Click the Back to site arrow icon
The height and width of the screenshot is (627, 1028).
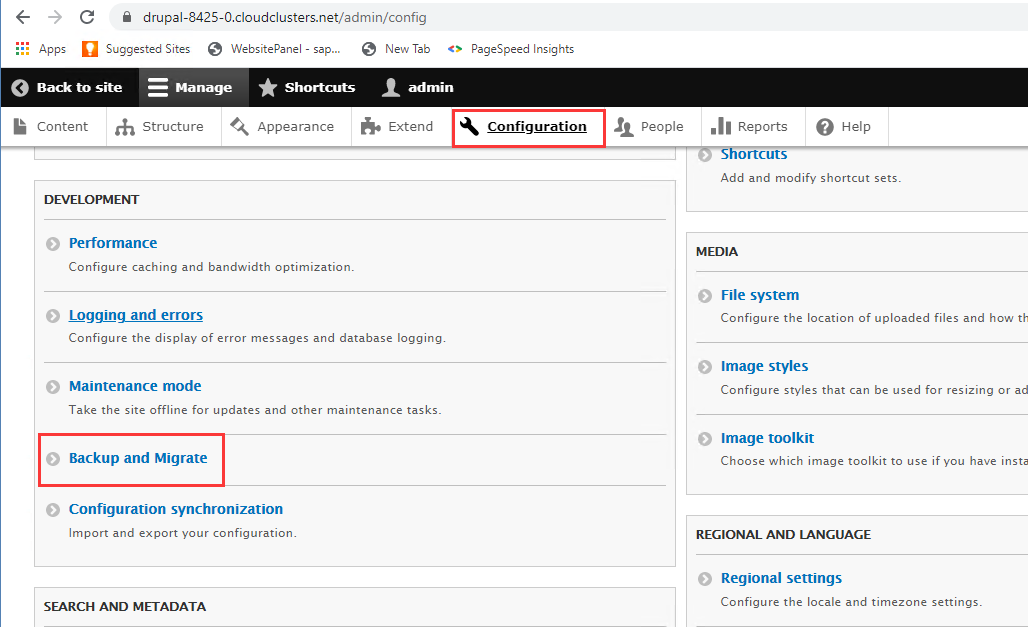(20, 88)
